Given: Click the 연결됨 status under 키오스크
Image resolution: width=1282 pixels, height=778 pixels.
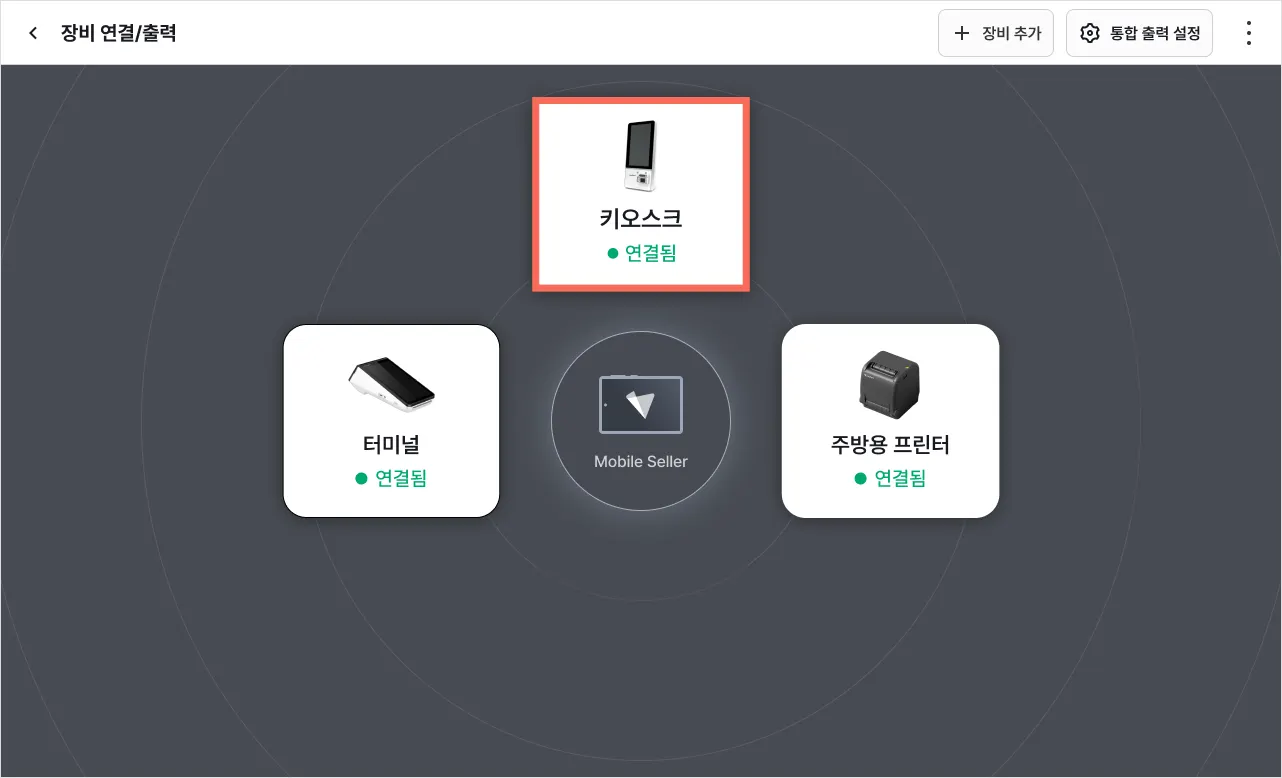Looking at the screenshot, I should click(641, 253).
